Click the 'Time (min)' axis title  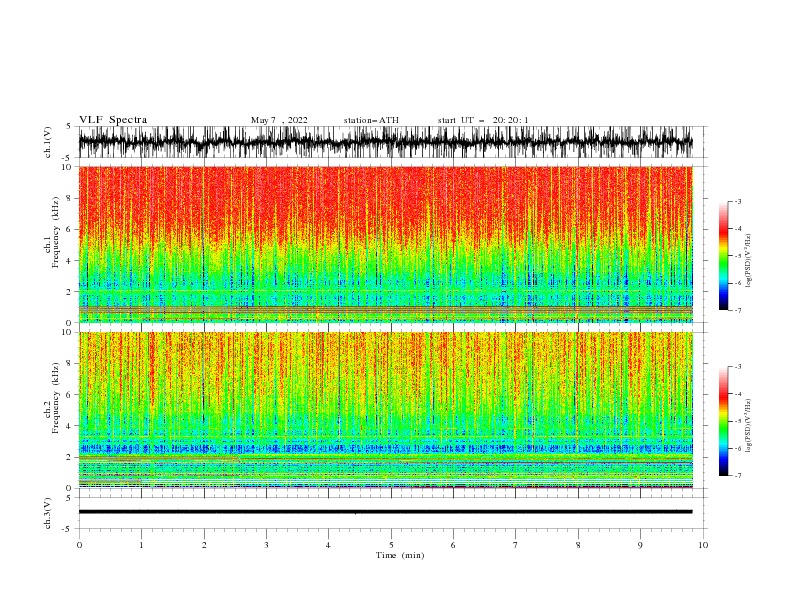pyautogui.click(x=400, y=555)
